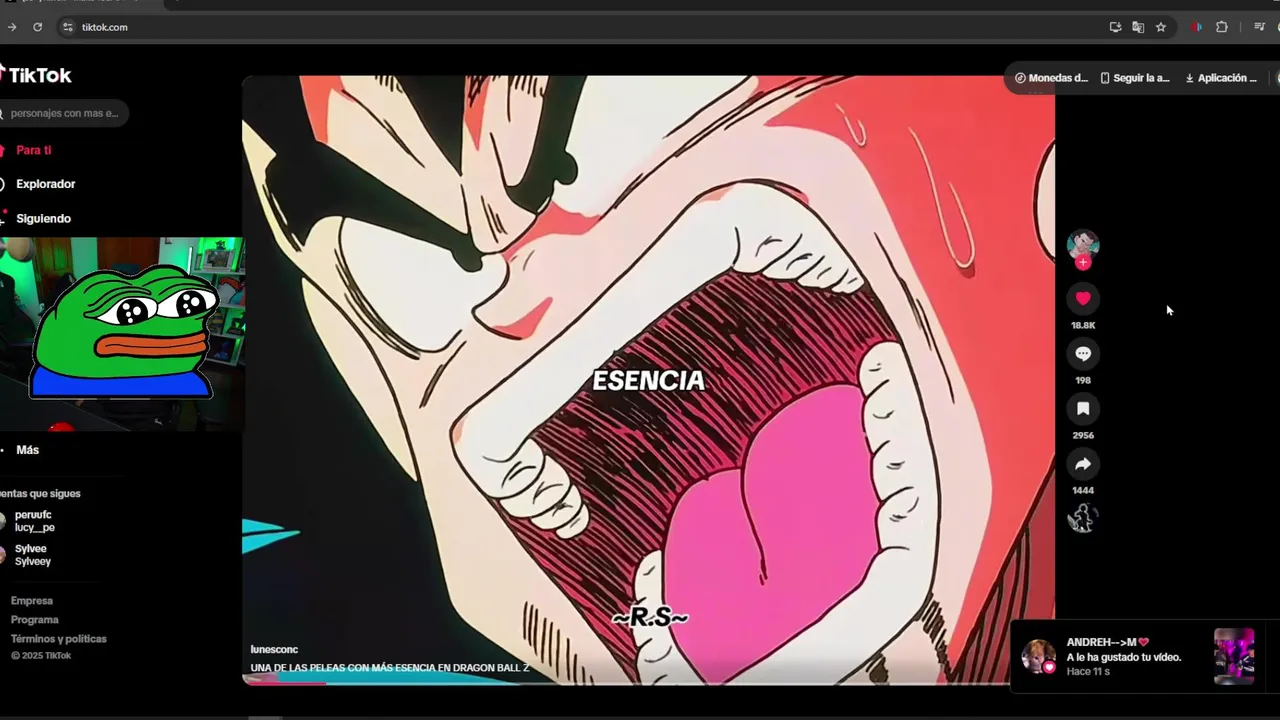Go forward in browser toolbar

(x=12, y=27)
